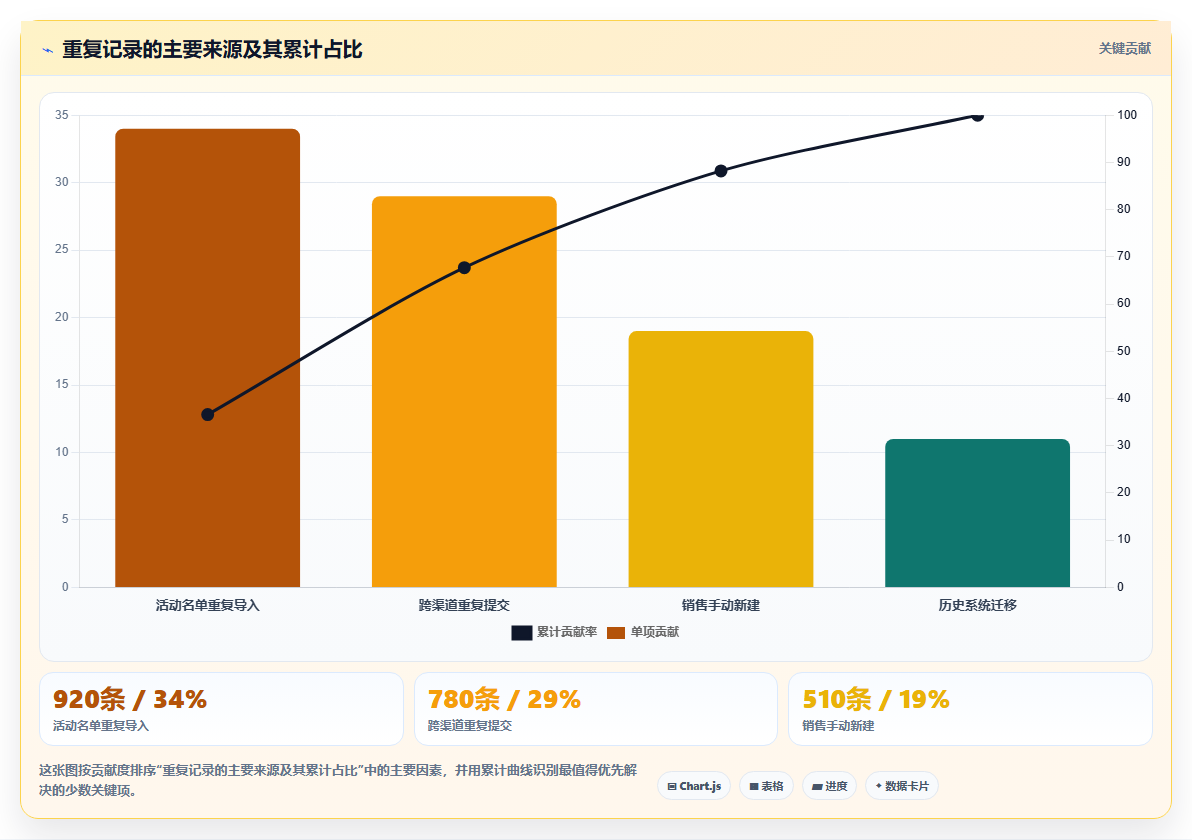Screen dimensions: 1192x840
Task: Click the x-axis label 历史系统迁移
Action: [978, 605]
